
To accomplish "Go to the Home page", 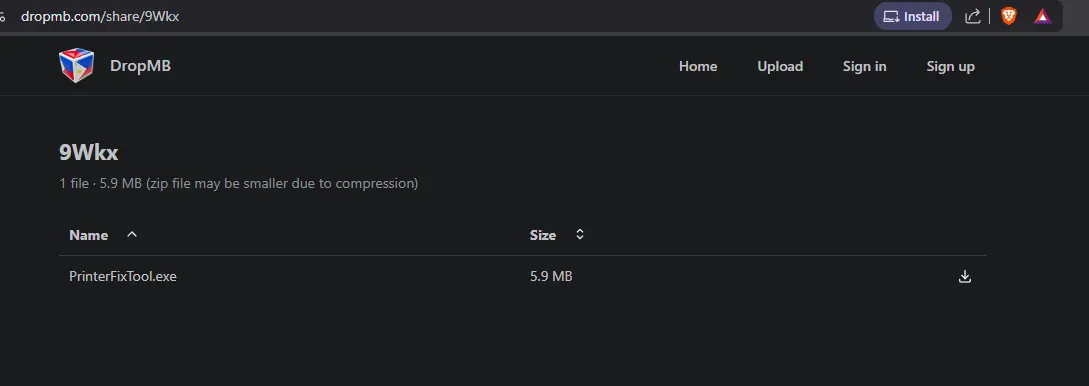I will 698,67.
